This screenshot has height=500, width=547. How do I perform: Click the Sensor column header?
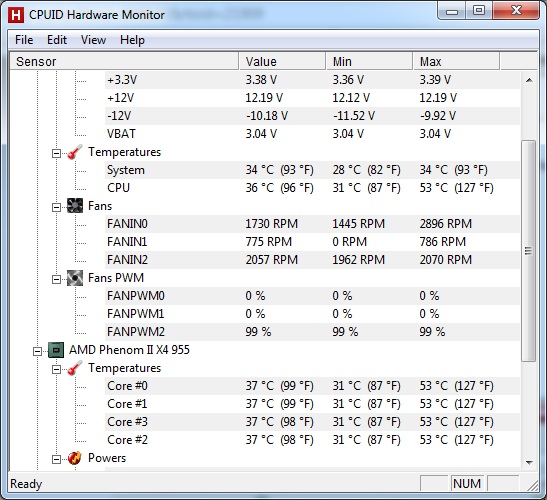(x=124, y=61)
